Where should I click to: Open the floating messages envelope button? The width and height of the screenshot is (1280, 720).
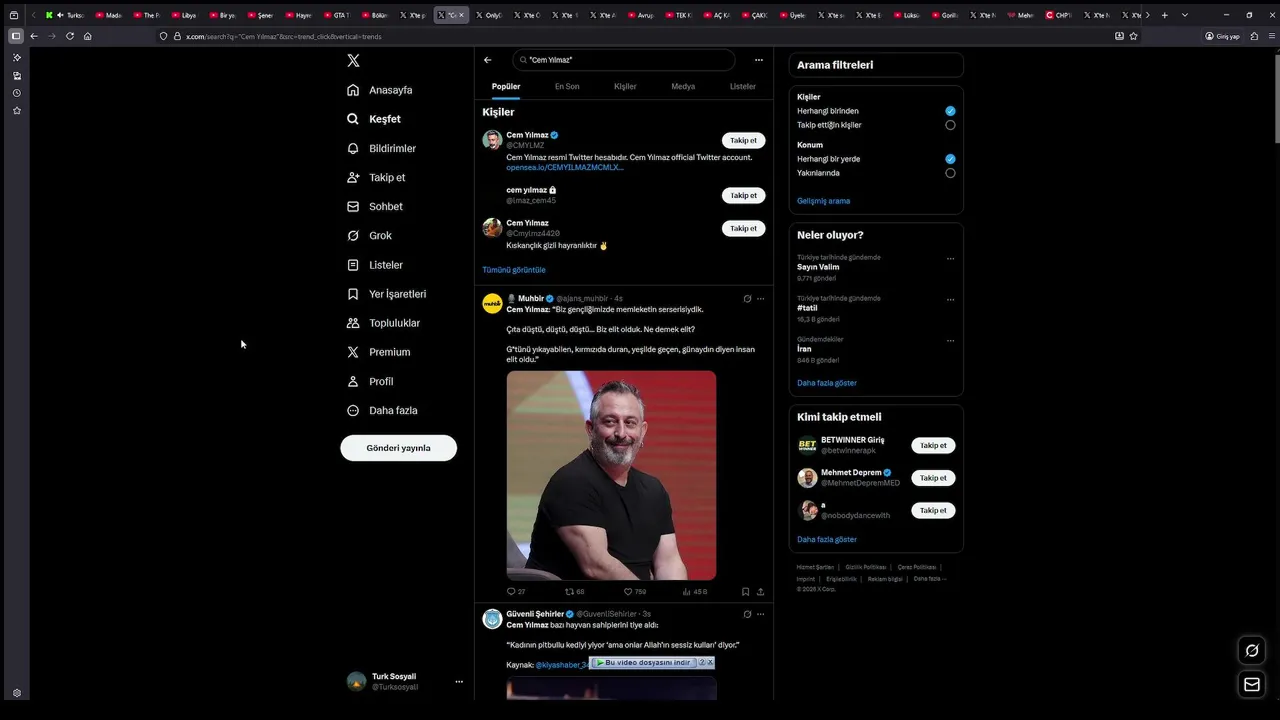(x=1251, y=684)
